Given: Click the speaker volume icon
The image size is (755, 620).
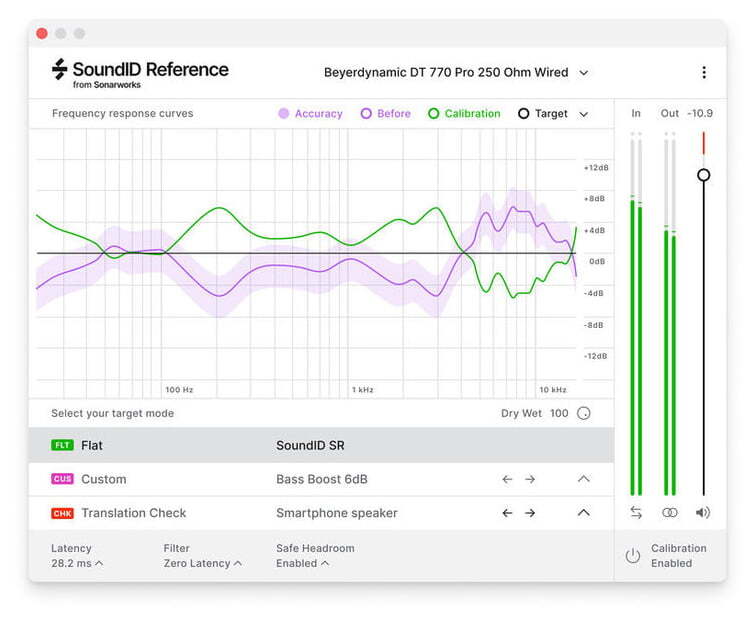Looking at the screenshot, I should pos(703,513).
